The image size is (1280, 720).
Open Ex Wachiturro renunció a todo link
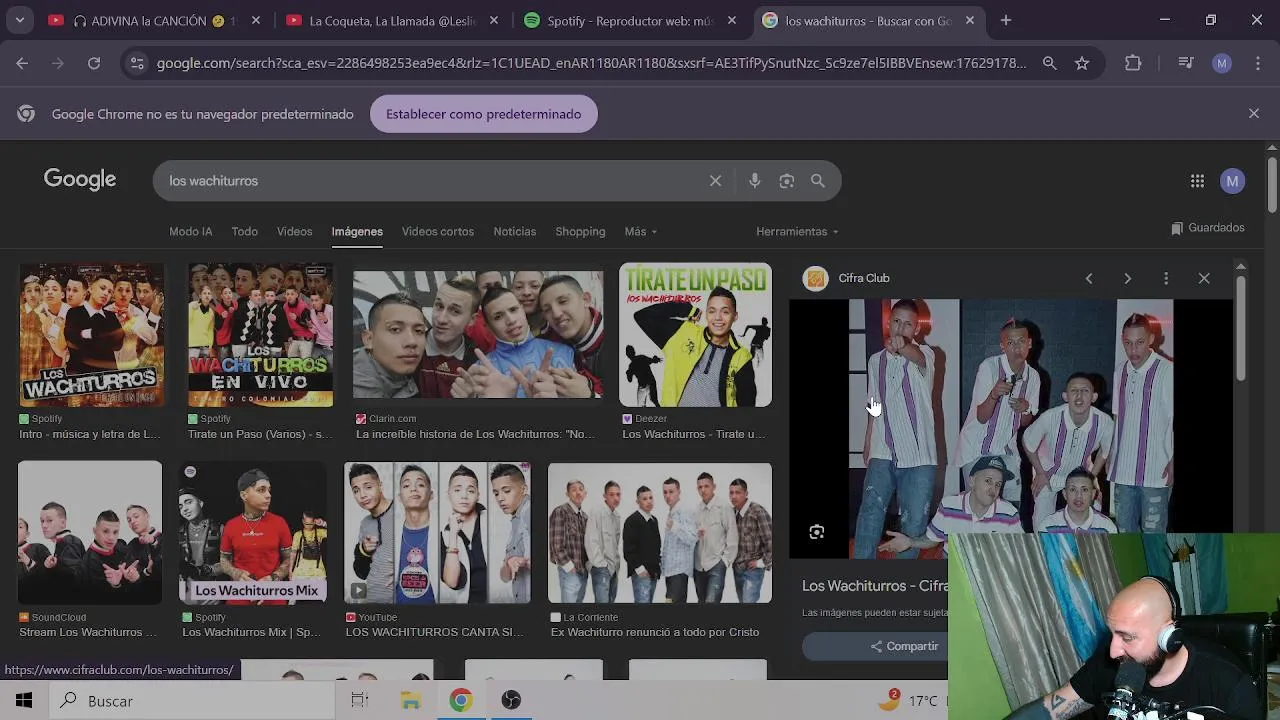coord(655,632)
